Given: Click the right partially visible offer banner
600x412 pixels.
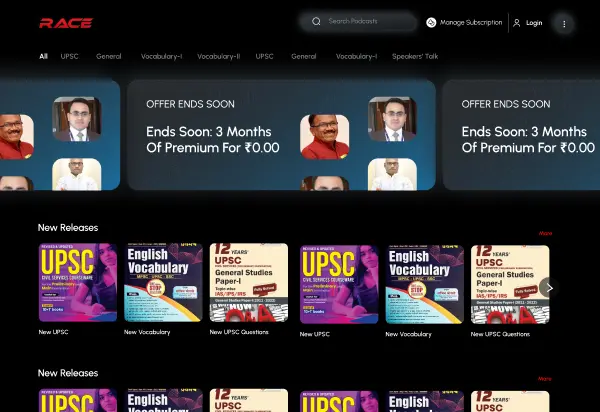Looking at the screenshot, I should pos(521,135).
